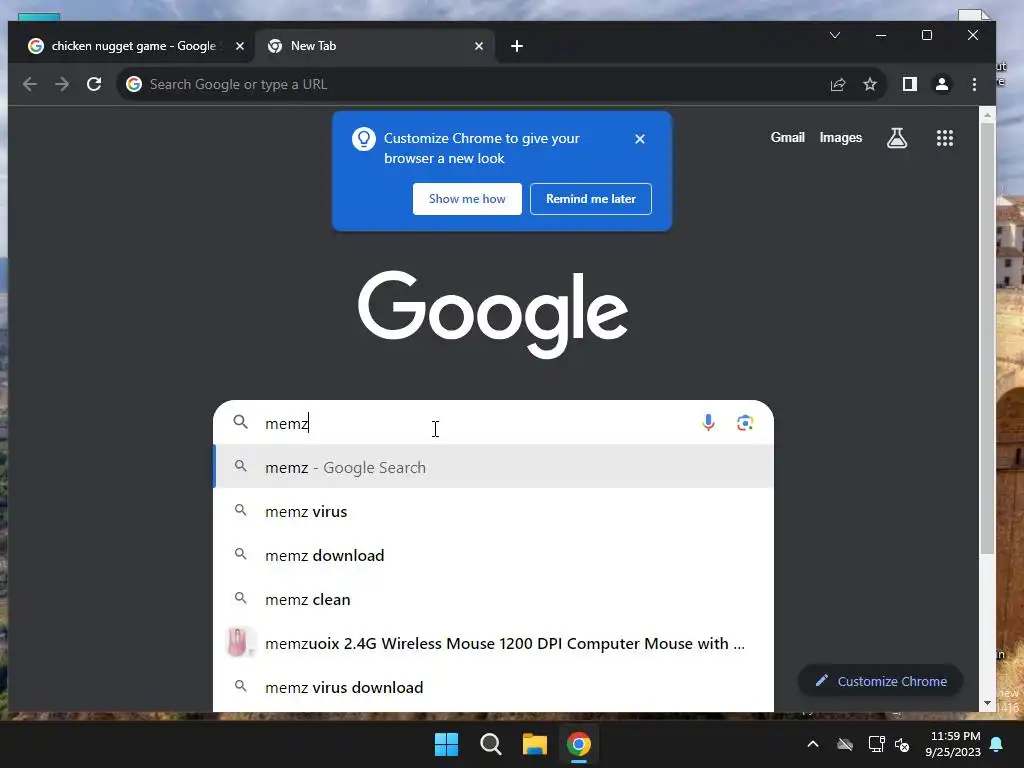Dismiss the Customize Chrome tooltip
Image resolution: width=1024 pixels, height=768 pixels.
click(640, 138)
